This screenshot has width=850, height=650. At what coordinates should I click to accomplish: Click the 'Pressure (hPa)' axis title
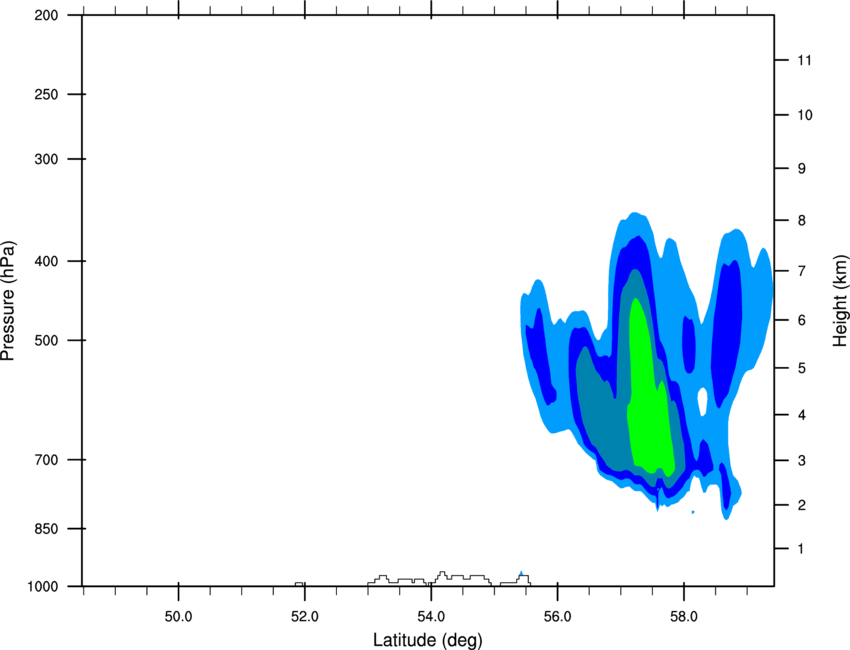point(8,300)
